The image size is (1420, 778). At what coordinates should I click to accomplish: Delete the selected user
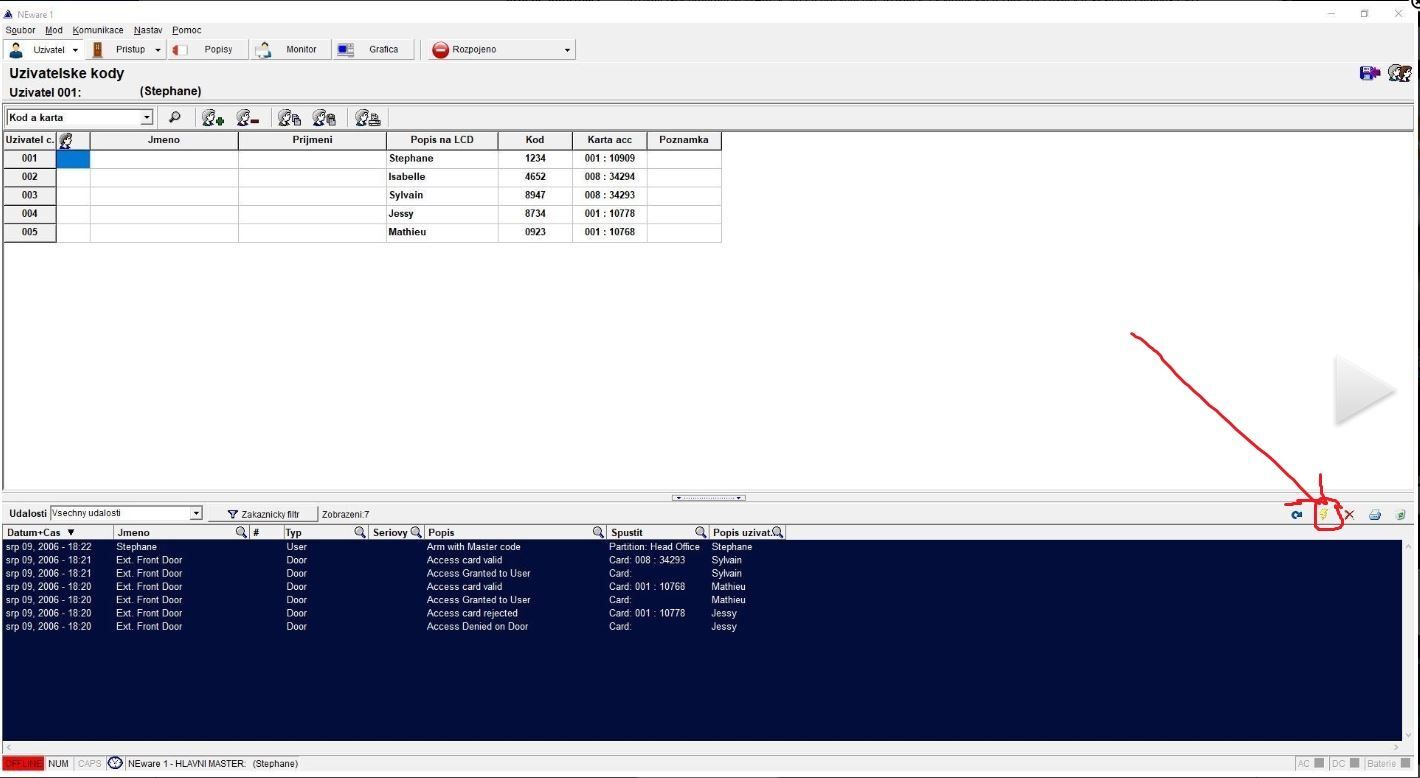pos(247,117)
